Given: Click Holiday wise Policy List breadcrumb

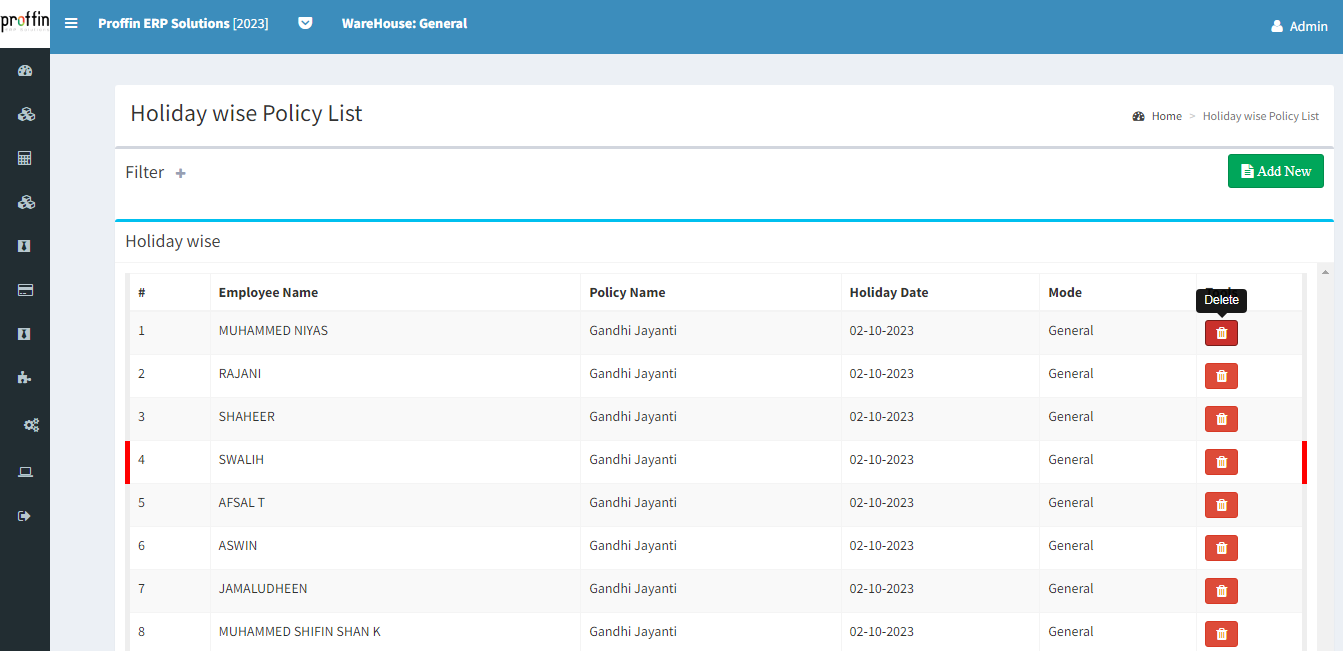Looking at the screenshot, I should coord(1260,116).
